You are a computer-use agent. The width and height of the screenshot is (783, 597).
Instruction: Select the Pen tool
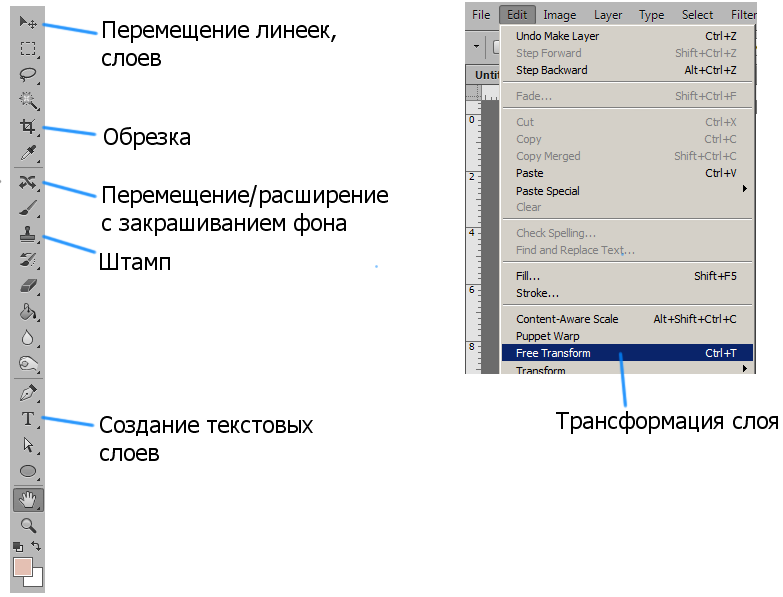(x=27, y=393)
